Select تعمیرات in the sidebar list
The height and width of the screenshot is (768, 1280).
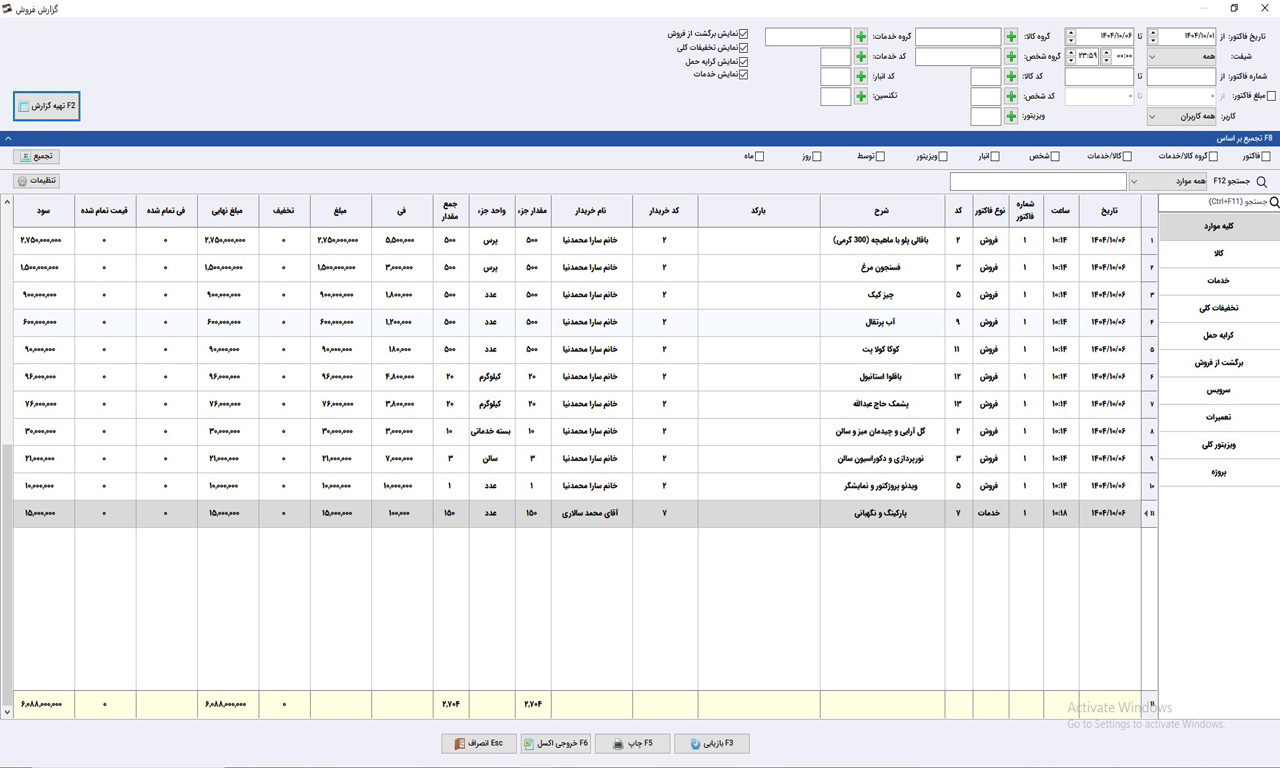tap(1219, 417)
